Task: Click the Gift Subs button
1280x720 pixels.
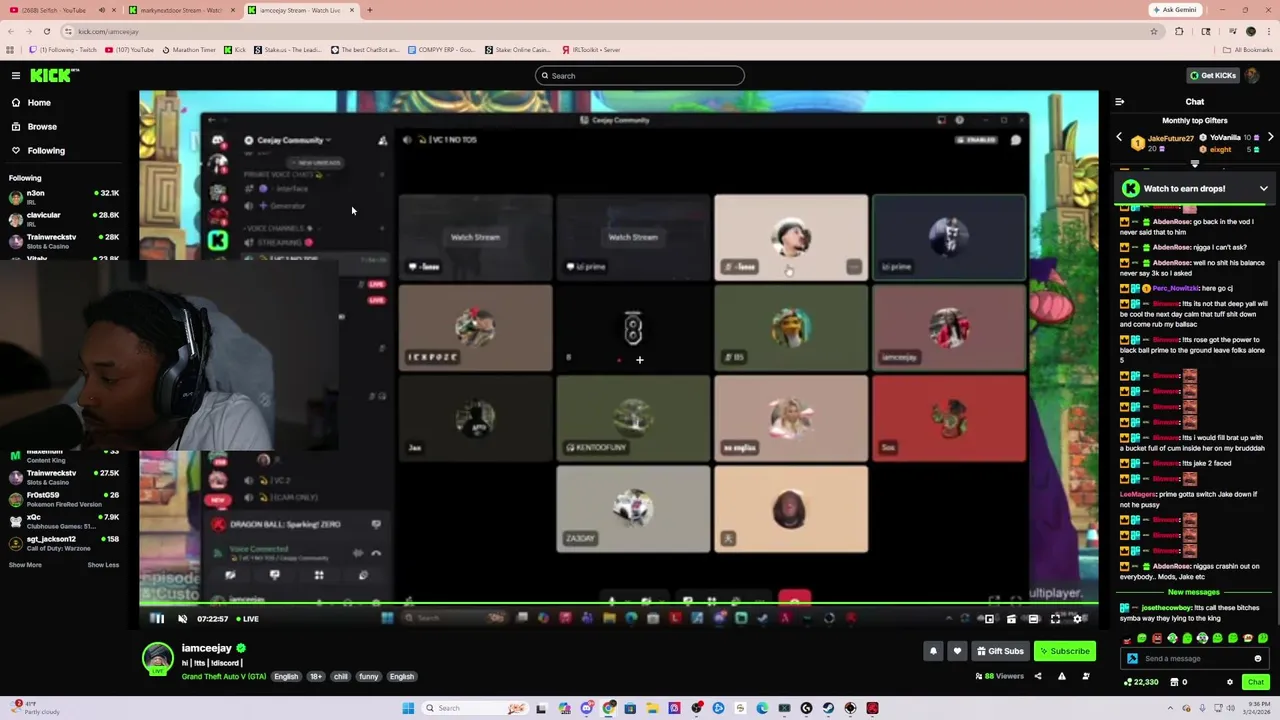Action: 1000,651
